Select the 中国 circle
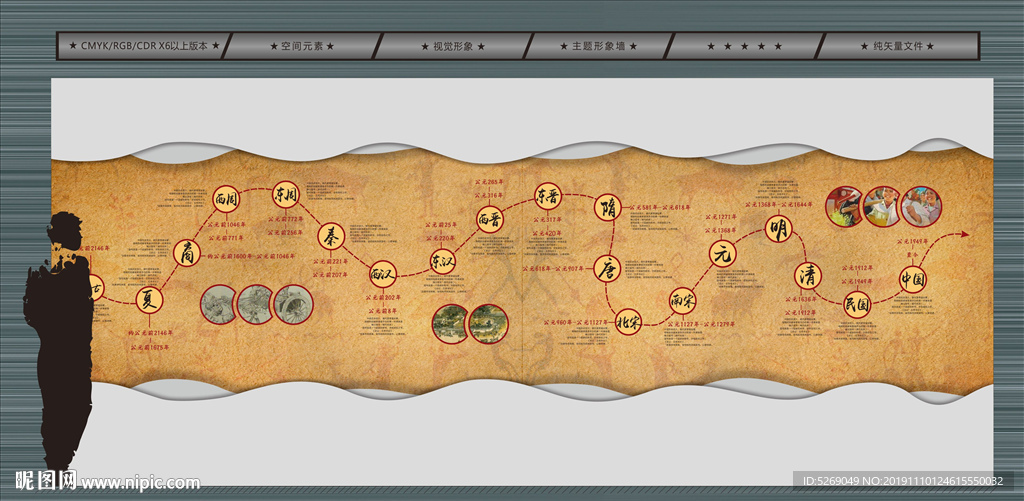This screenshot has height=501, width=1024. click(x=913, y=280)
